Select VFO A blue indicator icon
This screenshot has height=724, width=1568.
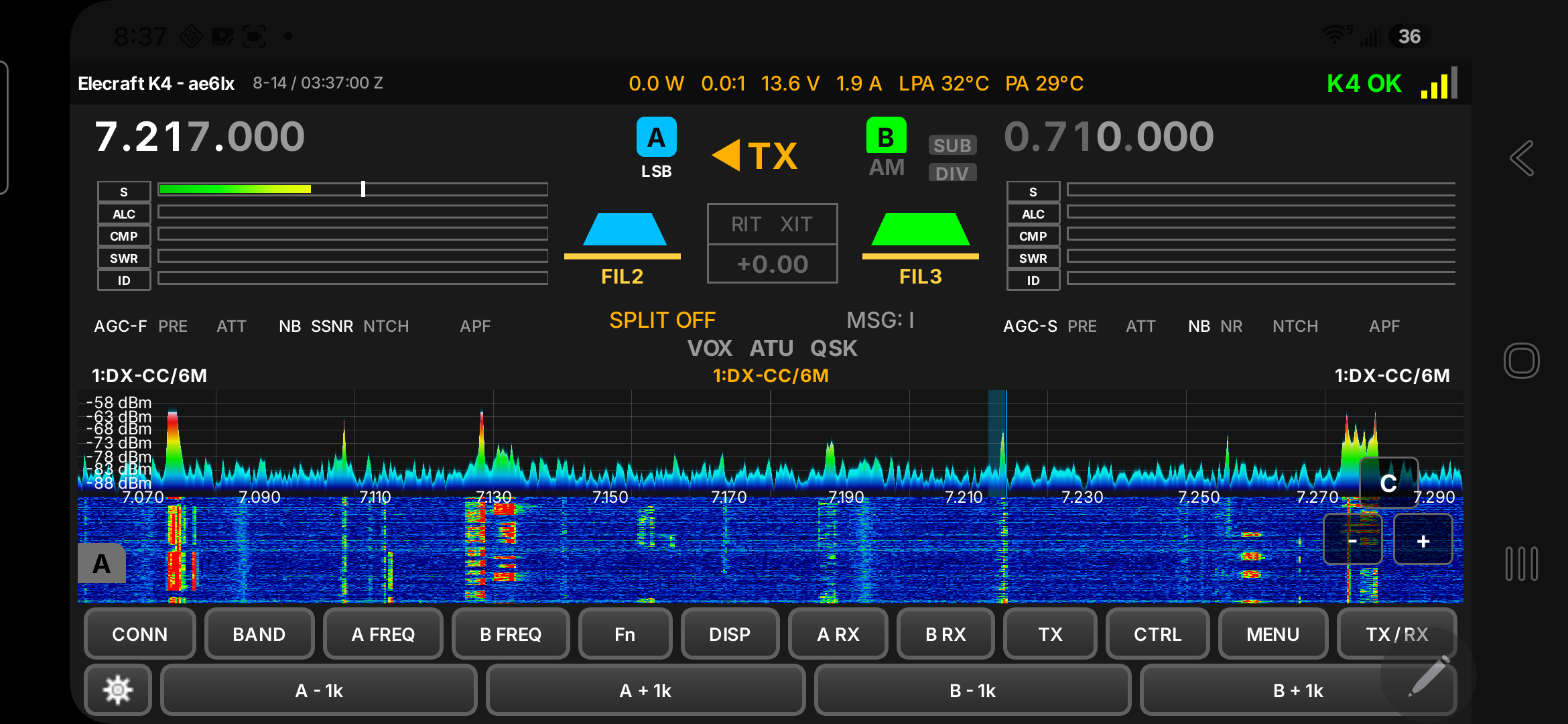click(656, 137)
